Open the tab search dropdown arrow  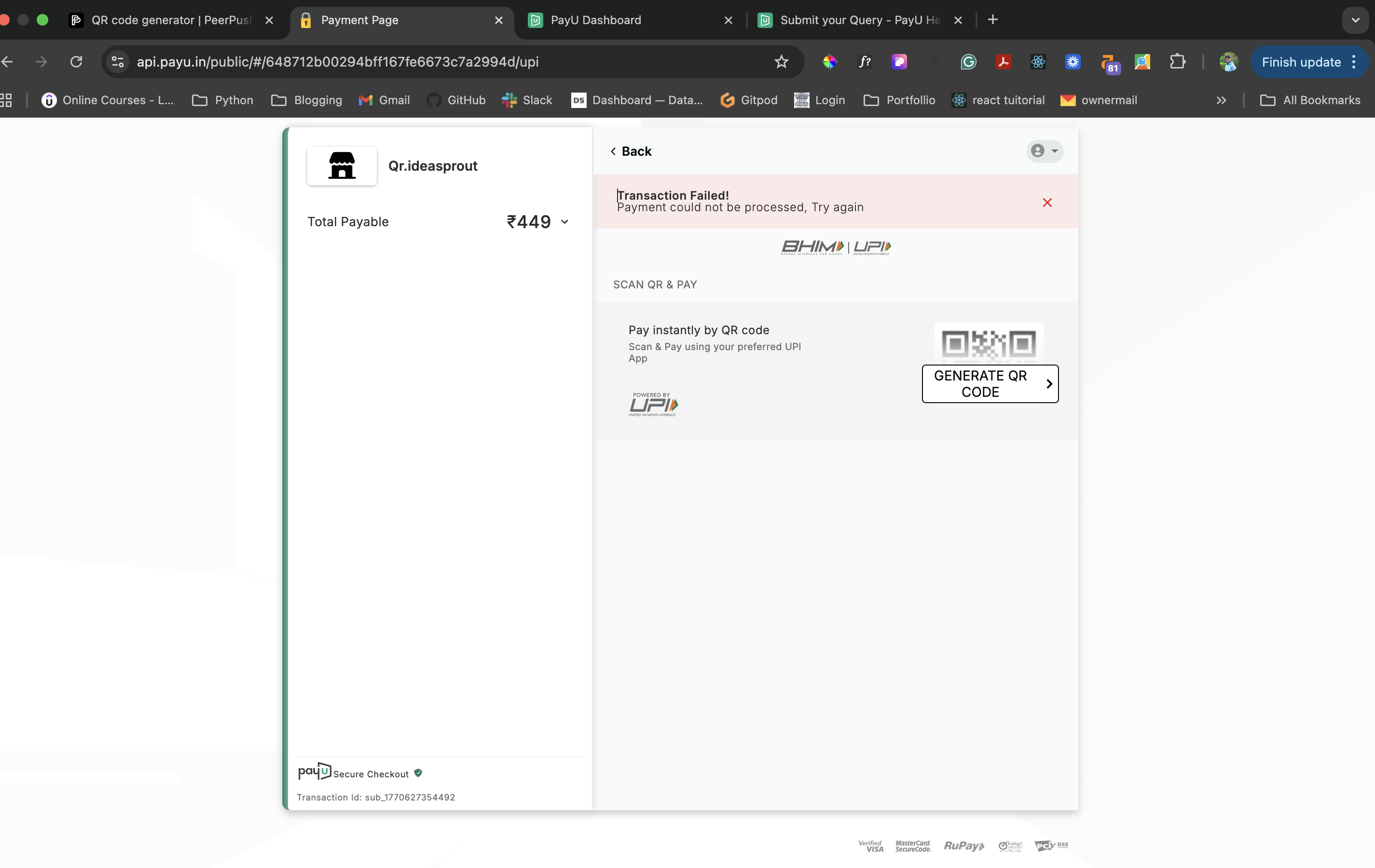coord(1355,20)
